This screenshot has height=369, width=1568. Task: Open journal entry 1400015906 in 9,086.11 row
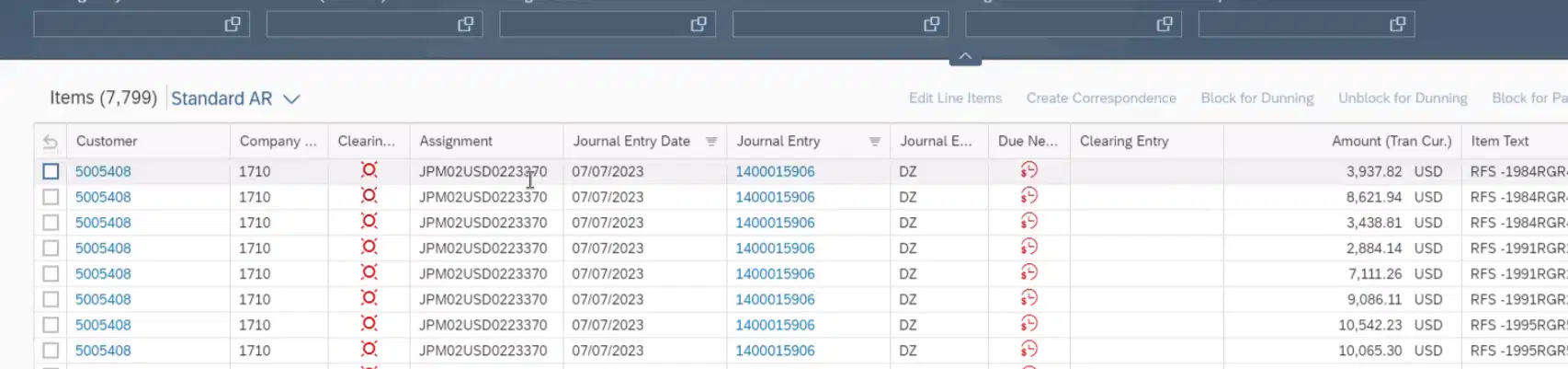[x=775, y=299]
